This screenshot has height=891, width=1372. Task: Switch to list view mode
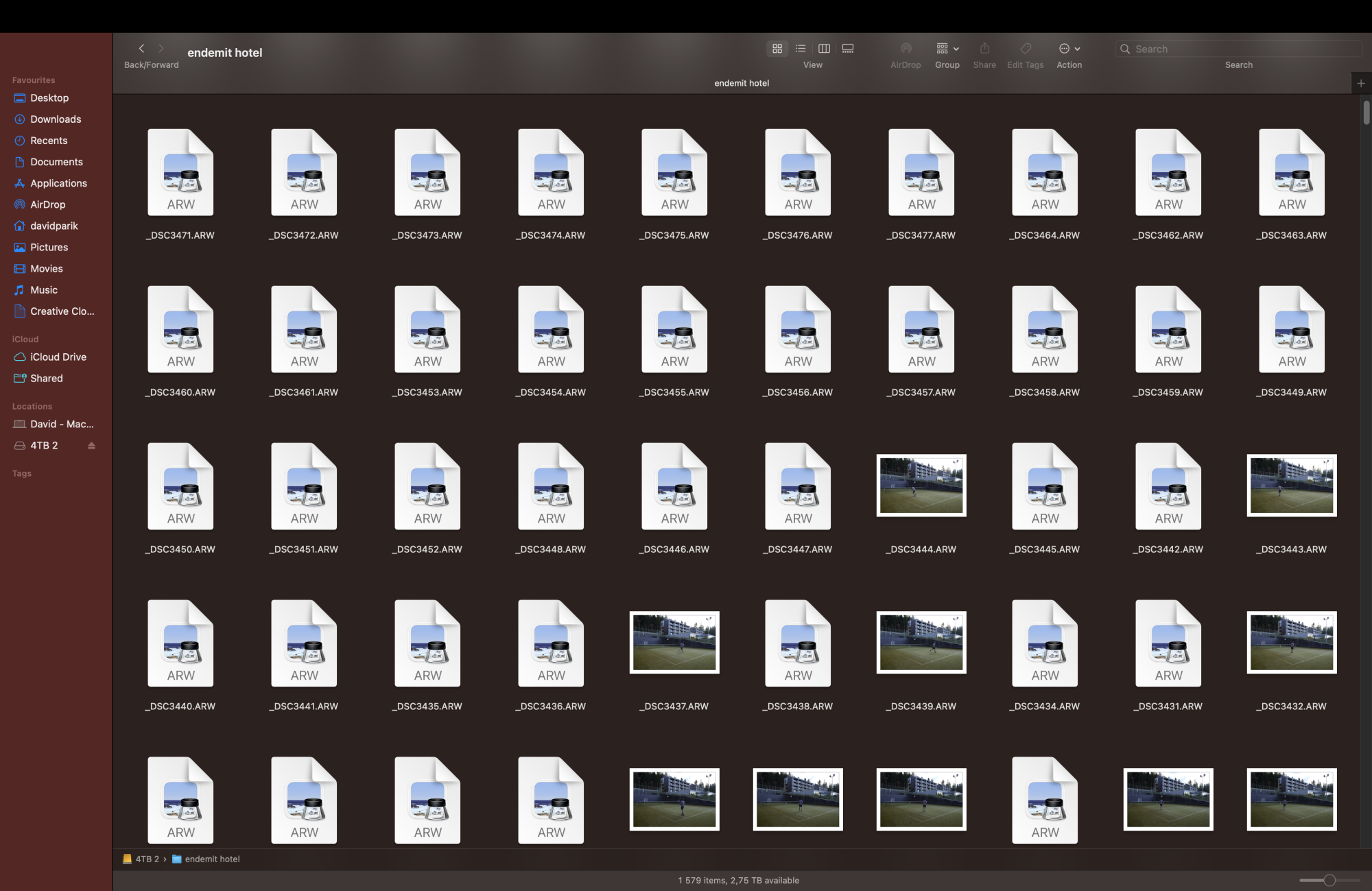coord(801,49)
